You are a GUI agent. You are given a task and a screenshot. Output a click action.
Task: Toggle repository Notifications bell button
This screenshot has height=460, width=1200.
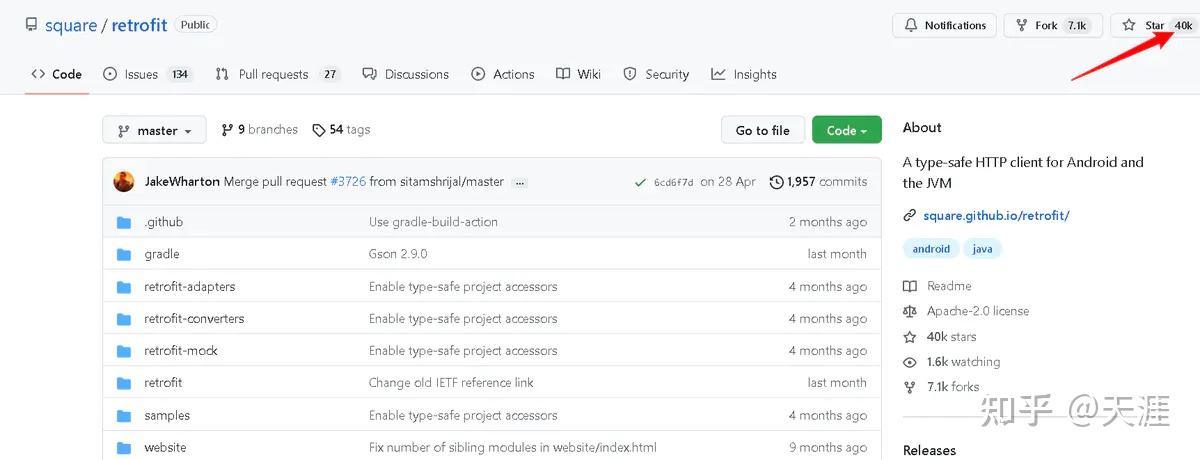(x=945, y=26)
